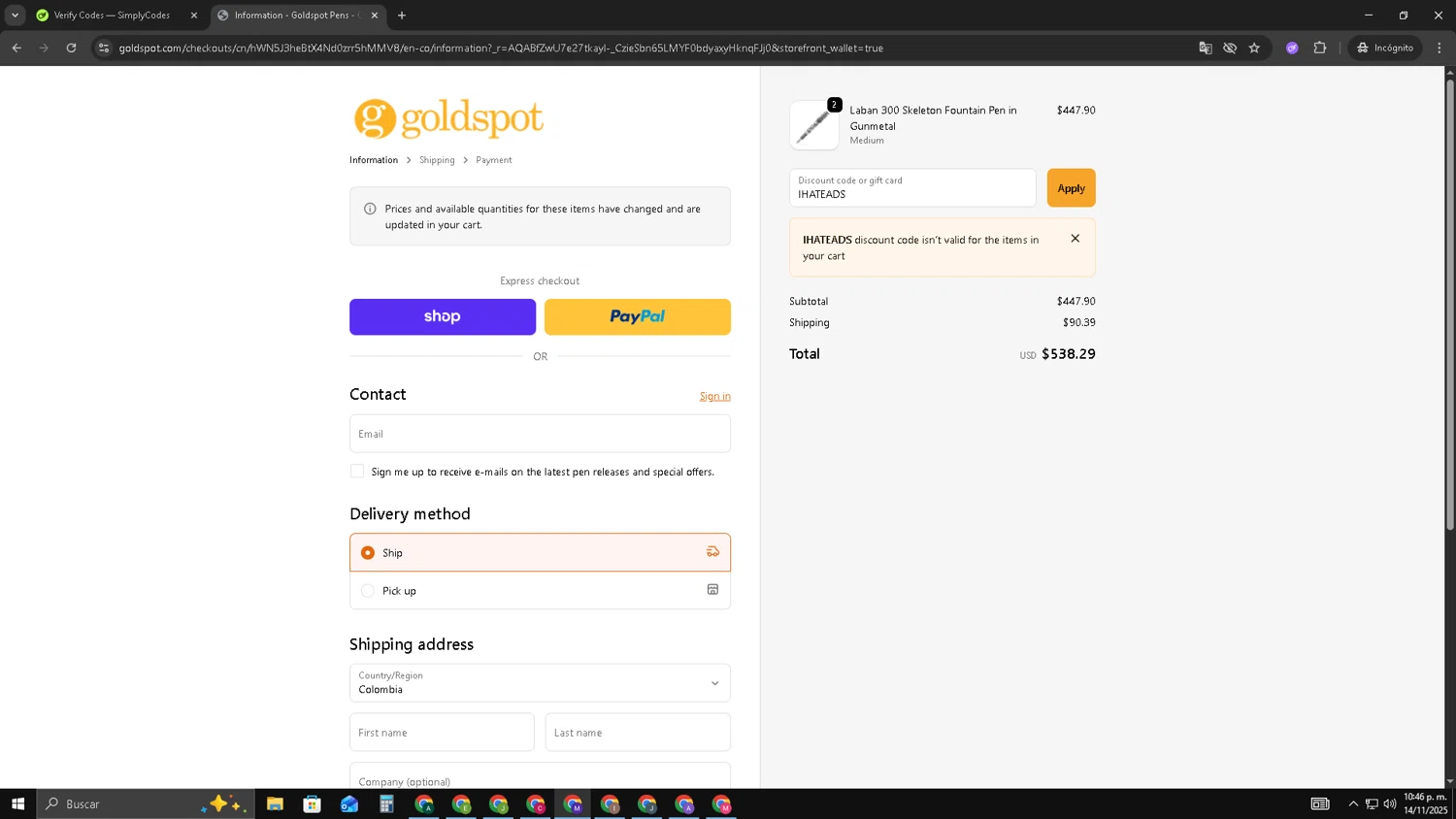1456x819 pixels.
Task: Click the browser forward arrow
Action: tap(44, 48)
